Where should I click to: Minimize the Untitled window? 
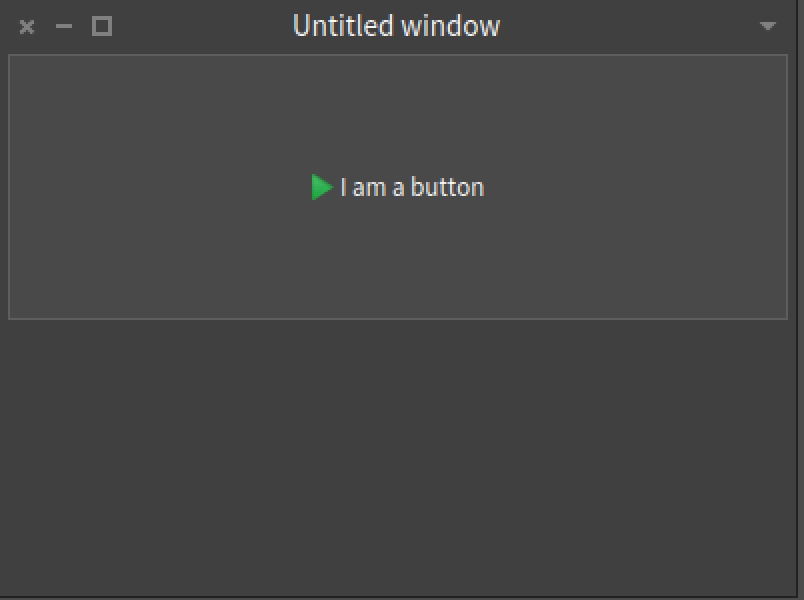[64, 27]
